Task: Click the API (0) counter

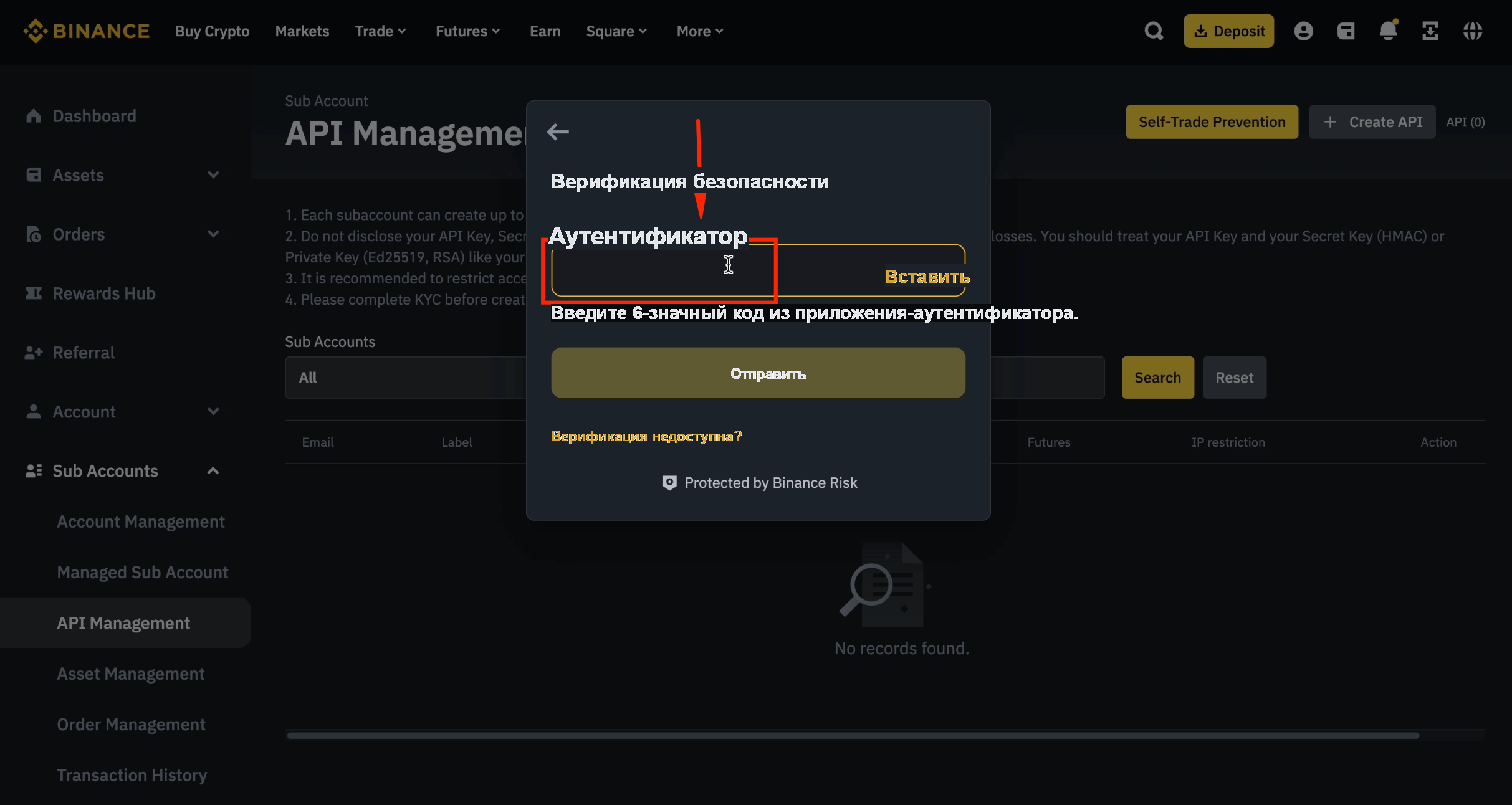Action: click(1465, 122)
